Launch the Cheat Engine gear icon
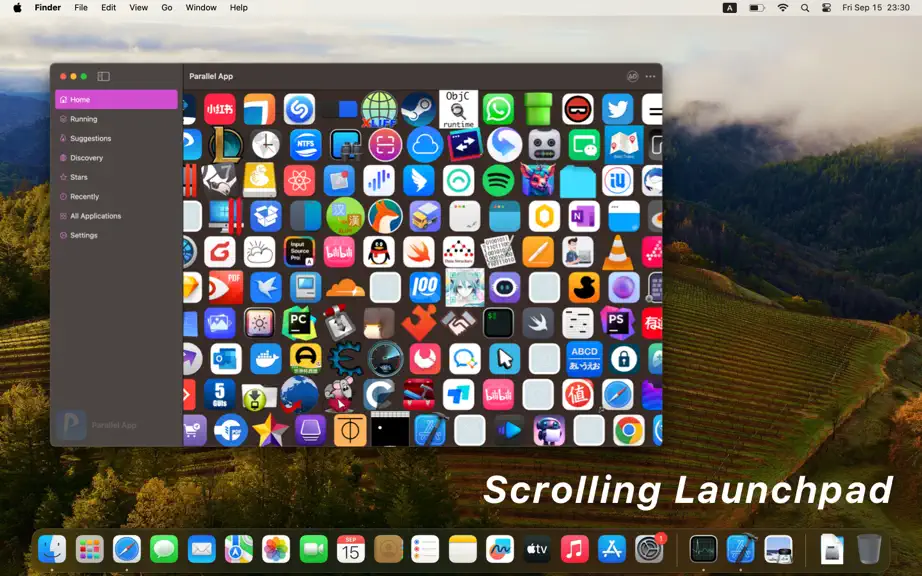The width and height of the screenshot is (922, 576). click(345, 359)
